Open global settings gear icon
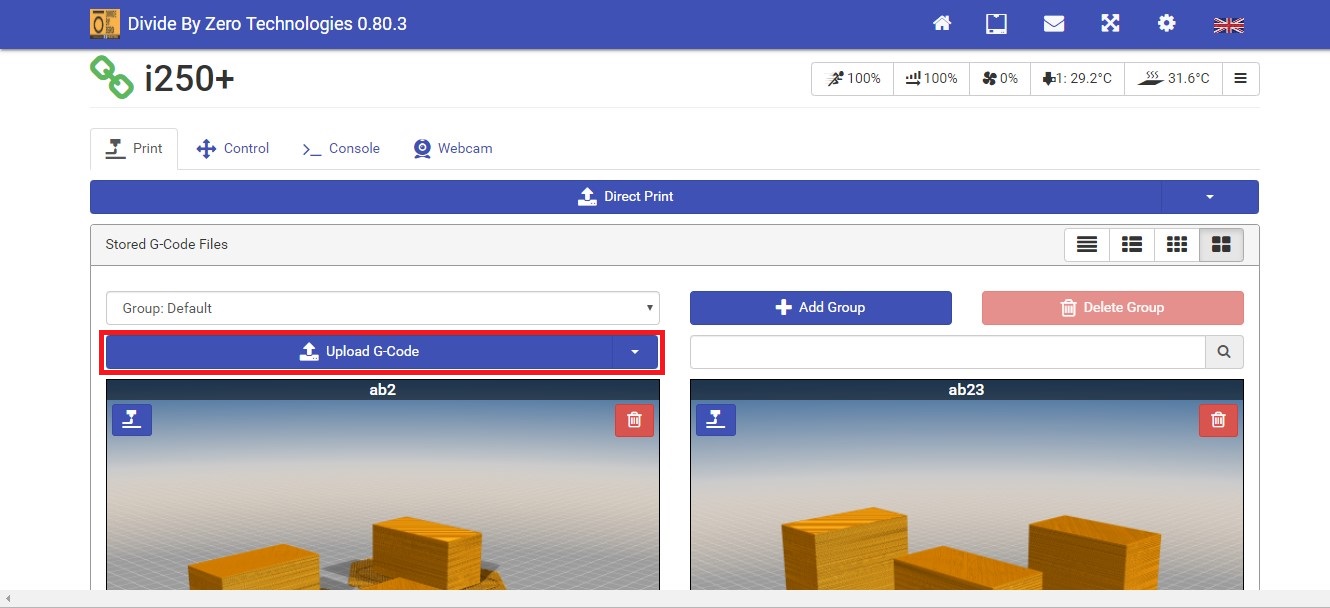This screenshot has height=608, width=1330. [x=1167, y=23]
